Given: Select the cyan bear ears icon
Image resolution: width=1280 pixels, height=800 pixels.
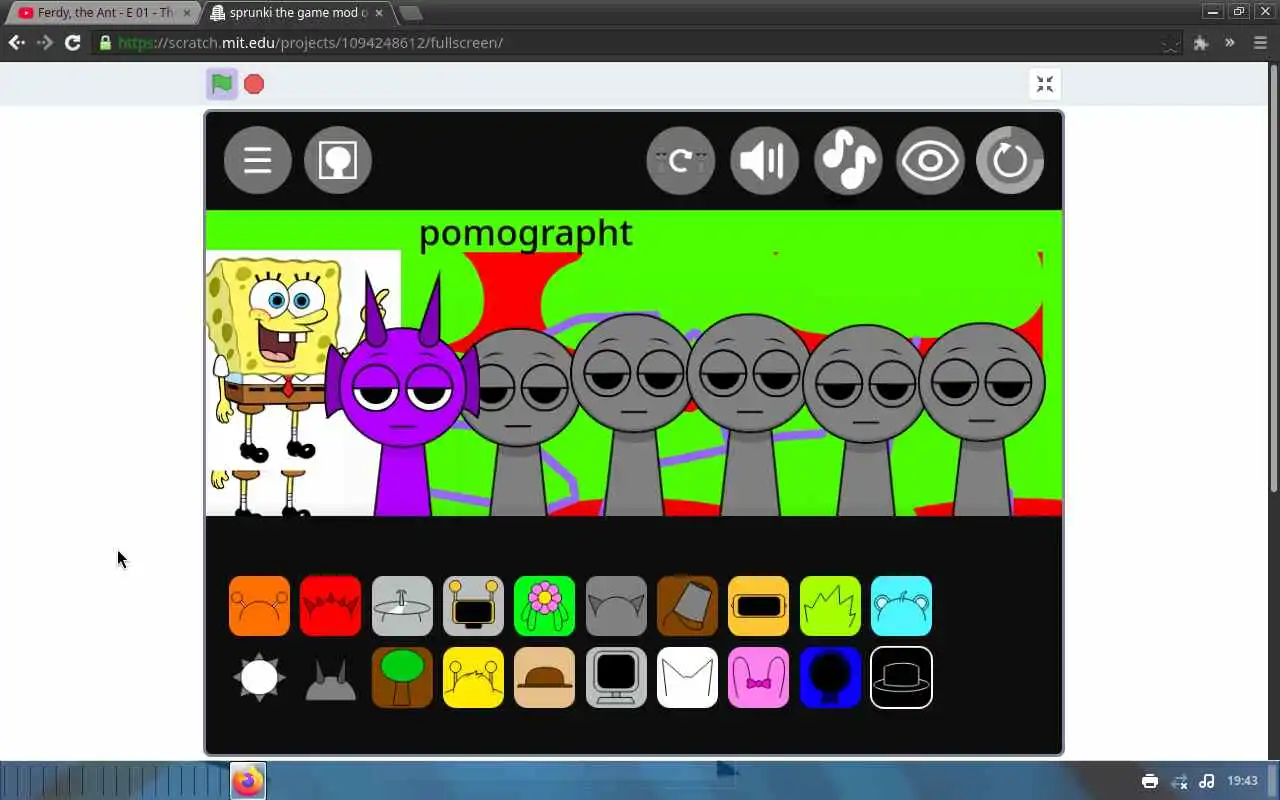Looking at the screenshot, I should click(x=901, y=606).
